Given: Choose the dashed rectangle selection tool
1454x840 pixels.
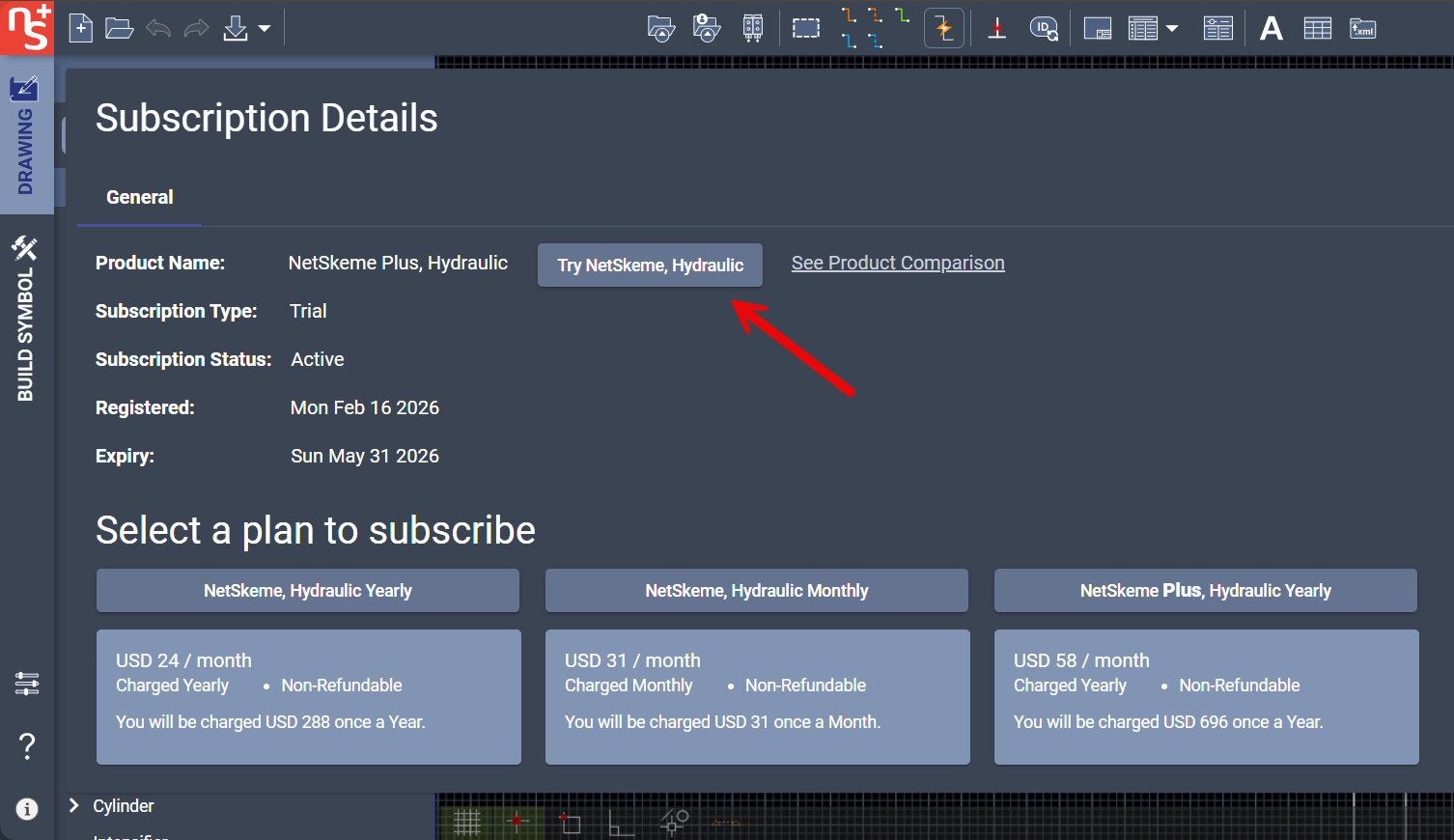Looking at the screenshot, I should [806, 29].
